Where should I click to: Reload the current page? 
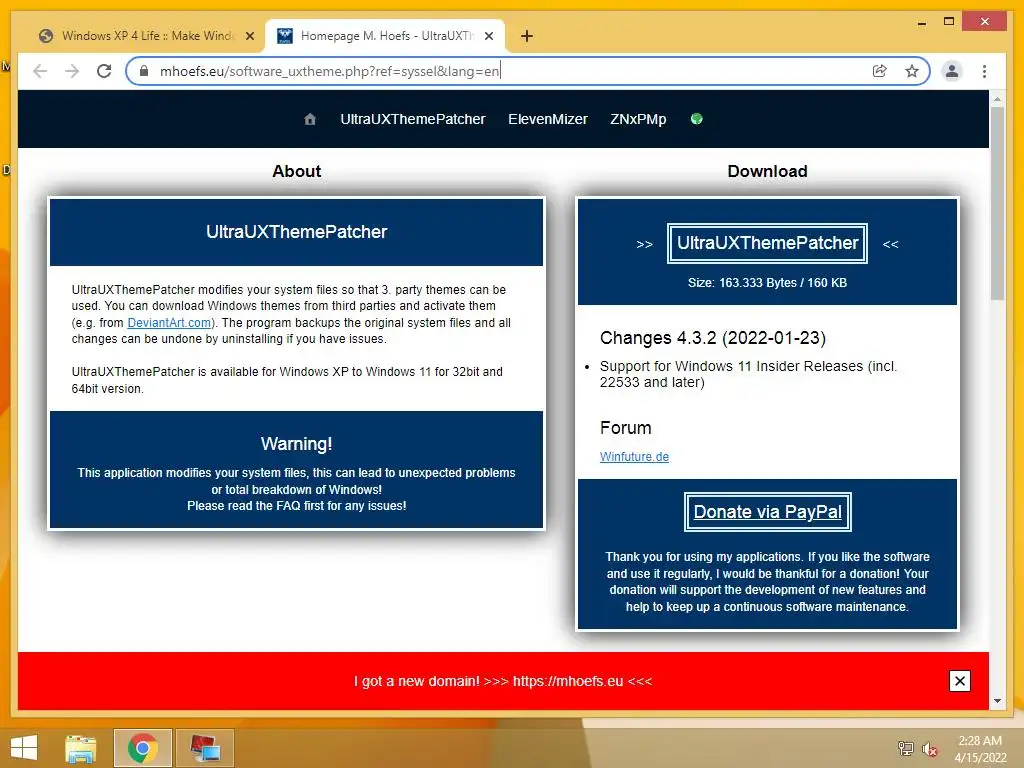tap(104, 71)
